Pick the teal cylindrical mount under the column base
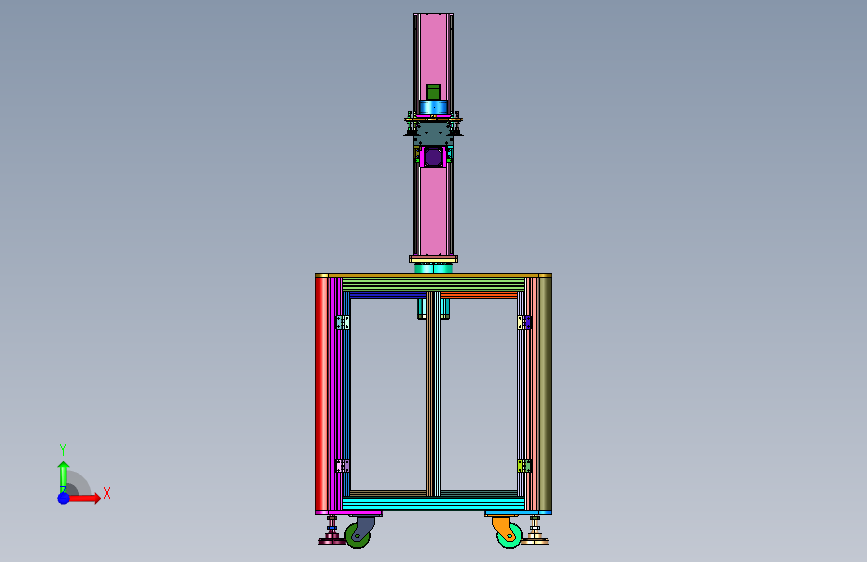867x562 pixels. coord(434,268)
